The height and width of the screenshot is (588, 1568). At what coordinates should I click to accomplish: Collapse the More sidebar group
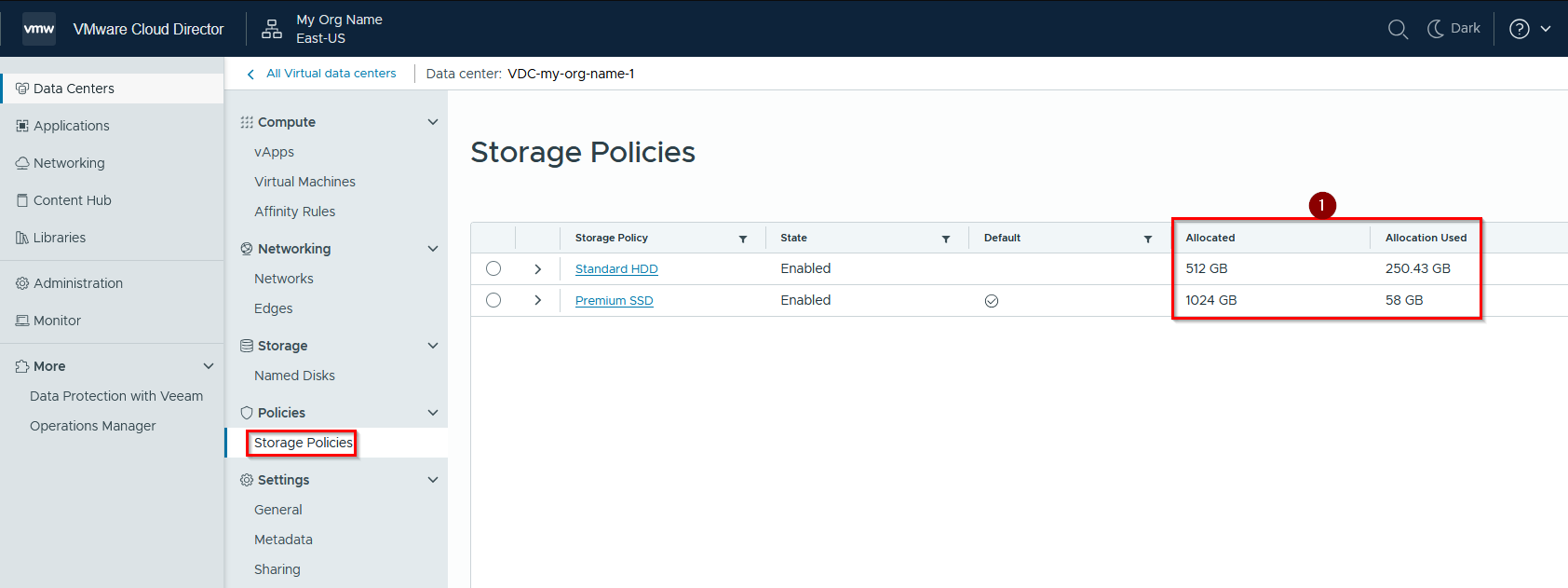[x=209, y=366]
